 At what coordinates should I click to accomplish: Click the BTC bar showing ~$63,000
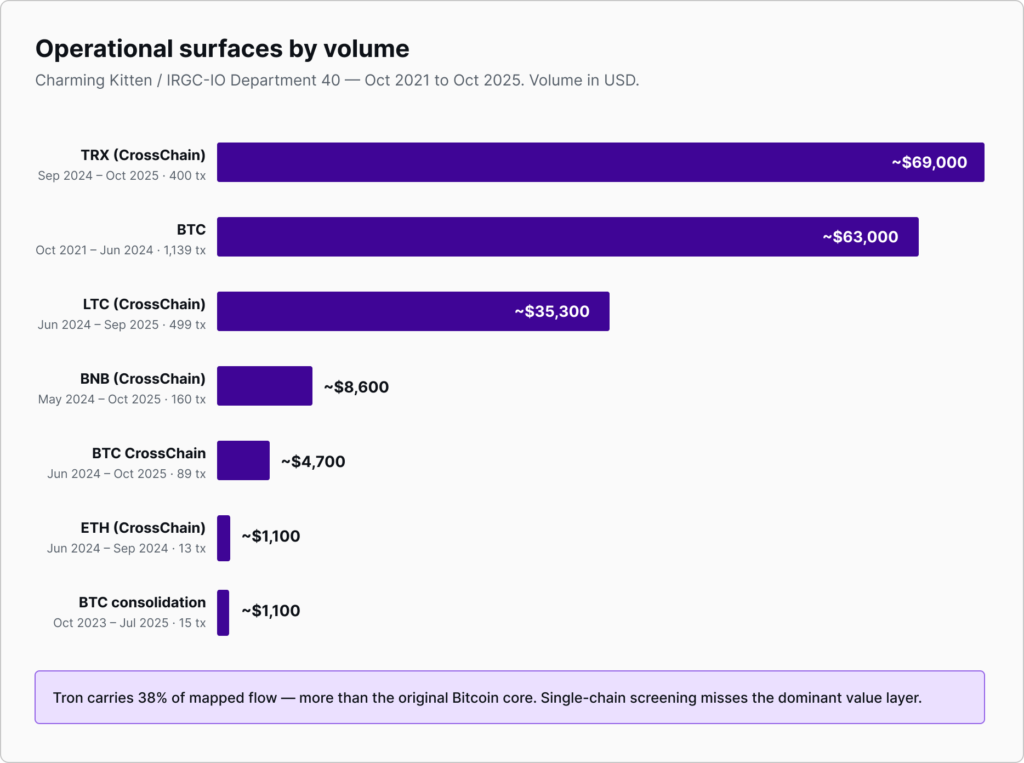[568, 236]
